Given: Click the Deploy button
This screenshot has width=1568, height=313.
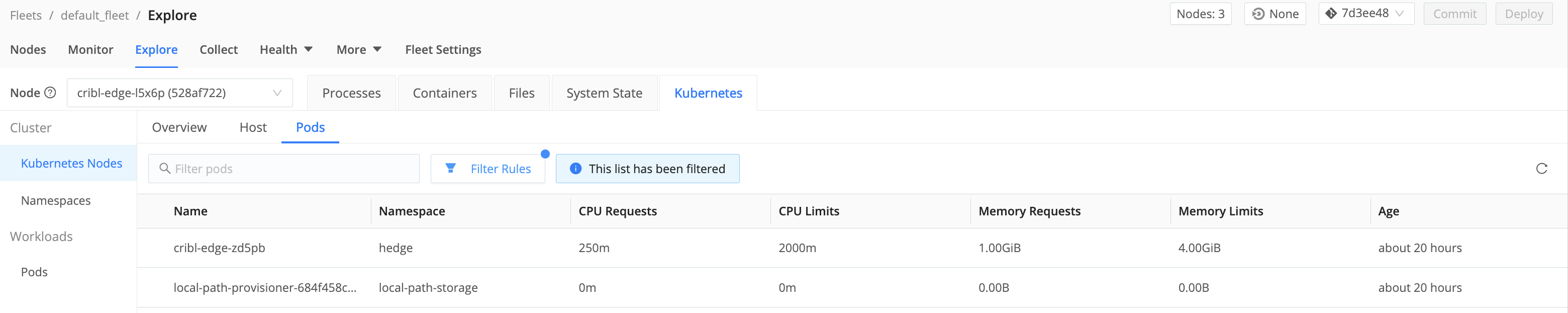Looking at the screenshot, I should [1524, 14].
